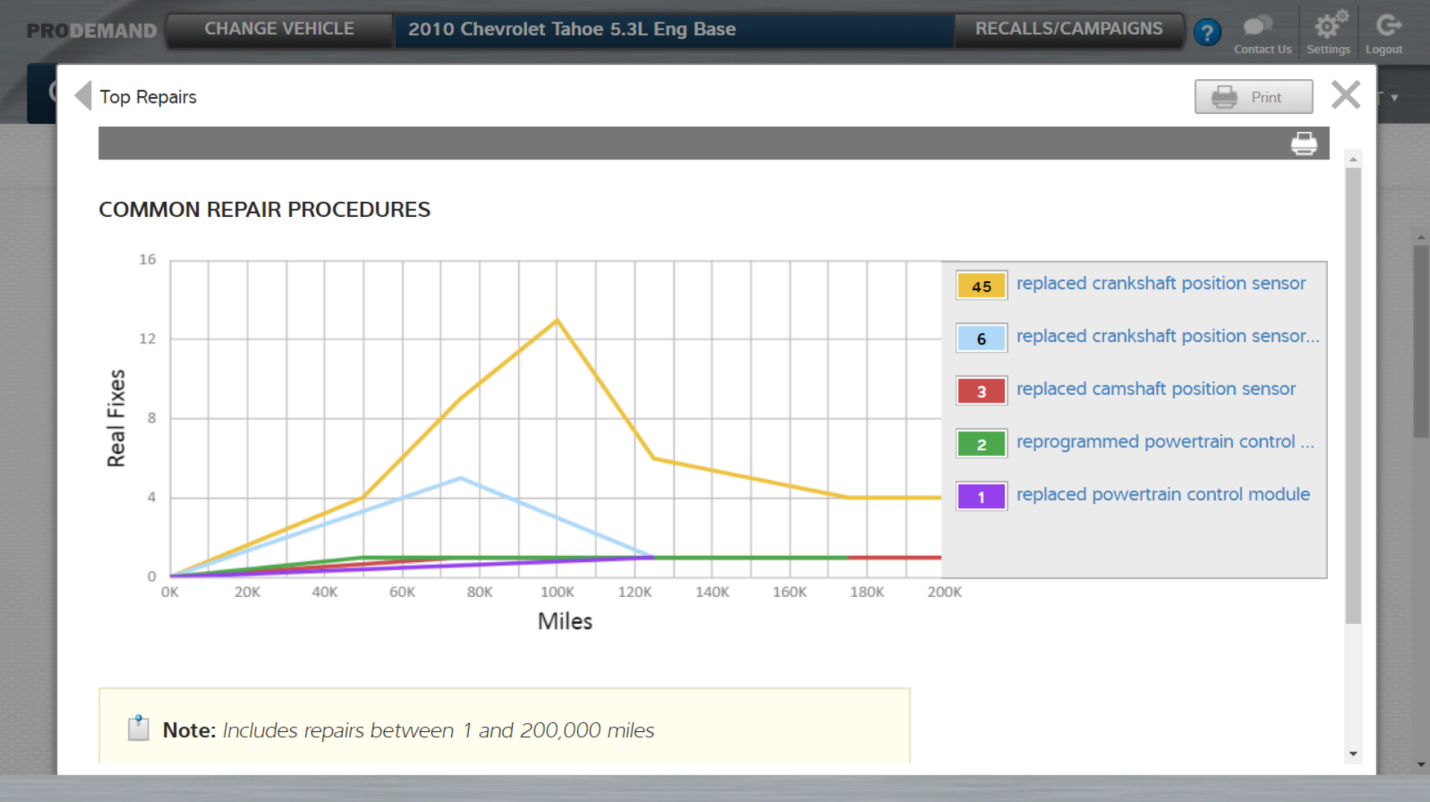Open replaced camshaft position sensor link
Screen dimensions: 1430x802
(1155, 389)
